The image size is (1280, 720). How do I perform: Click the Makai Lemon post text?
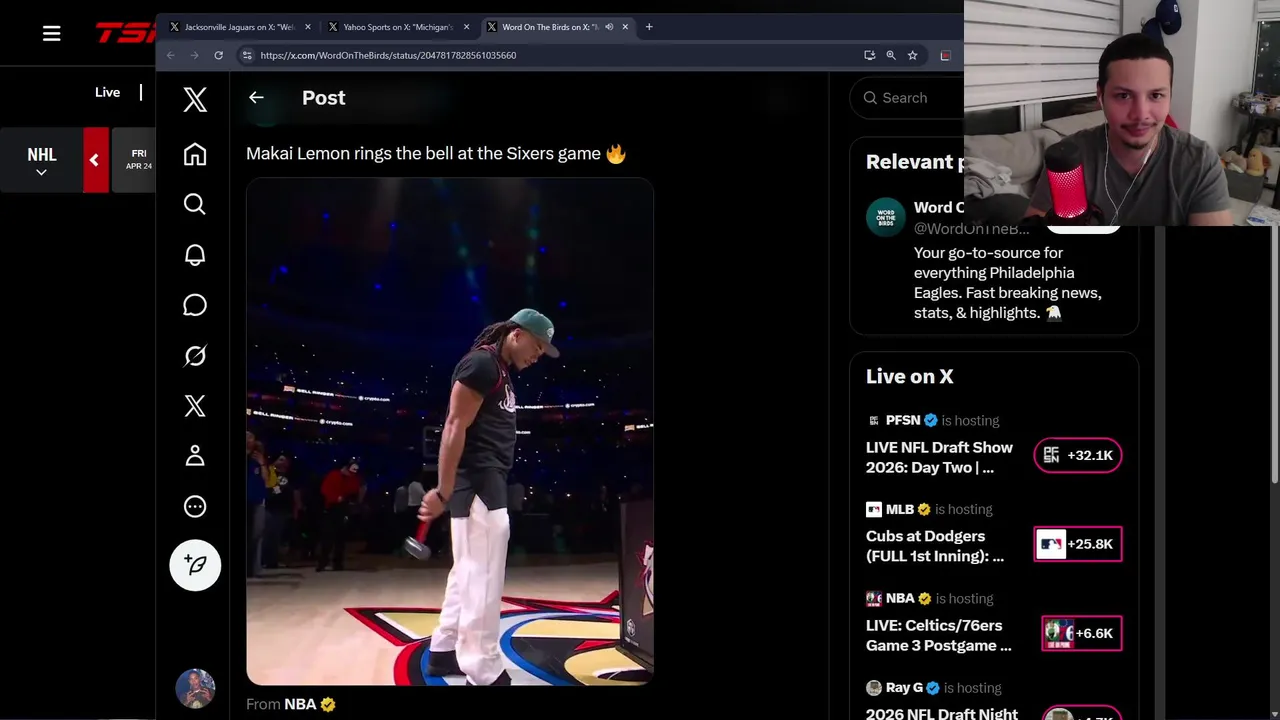coord(436,153)
